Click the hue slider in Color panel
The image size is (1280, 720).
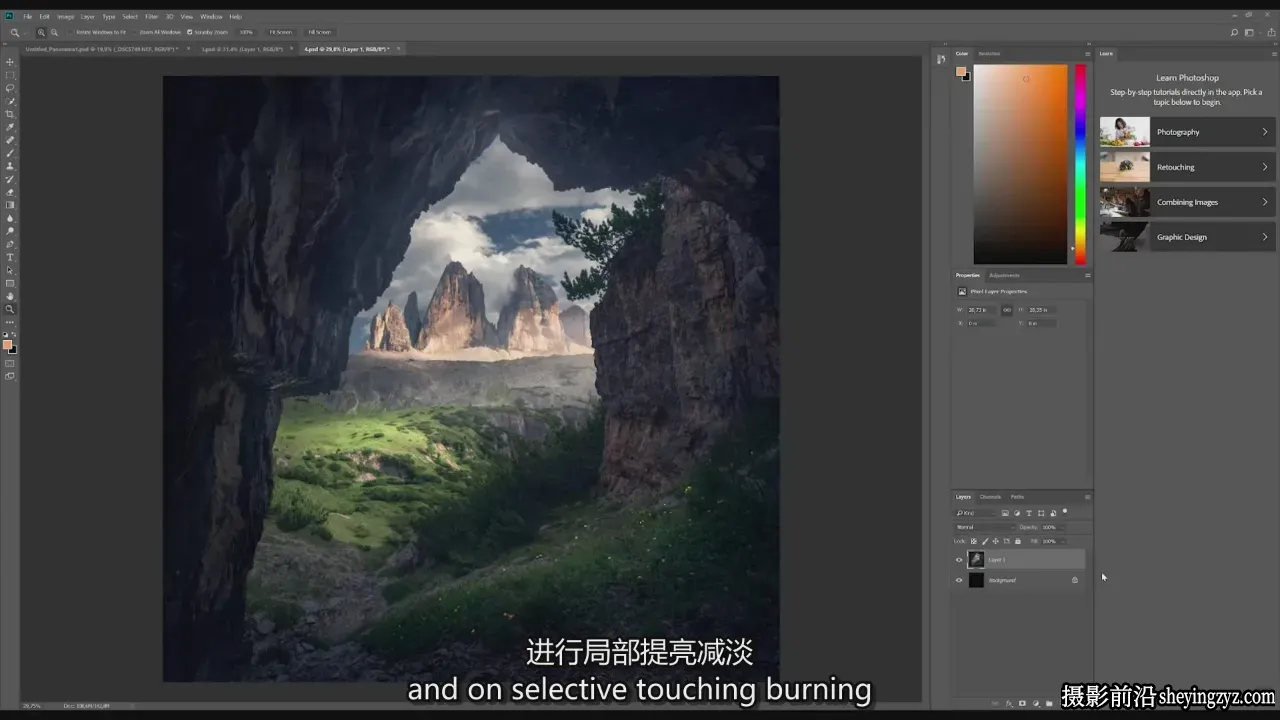coord(1080,164)
